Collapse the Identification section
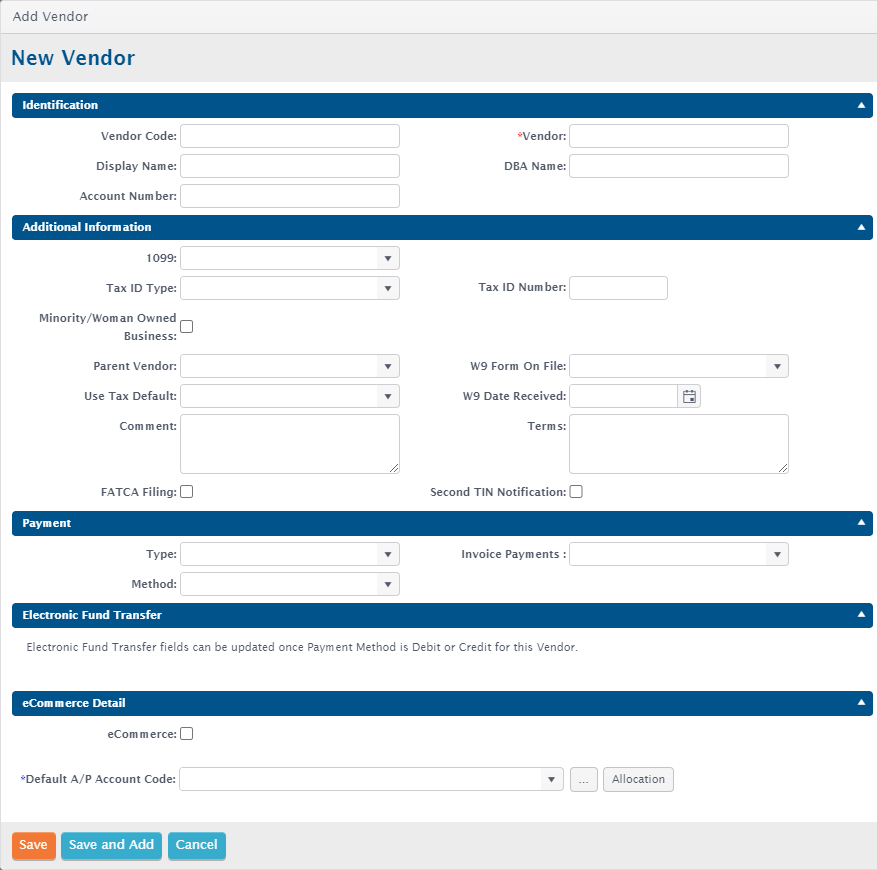 pos(861,105)
